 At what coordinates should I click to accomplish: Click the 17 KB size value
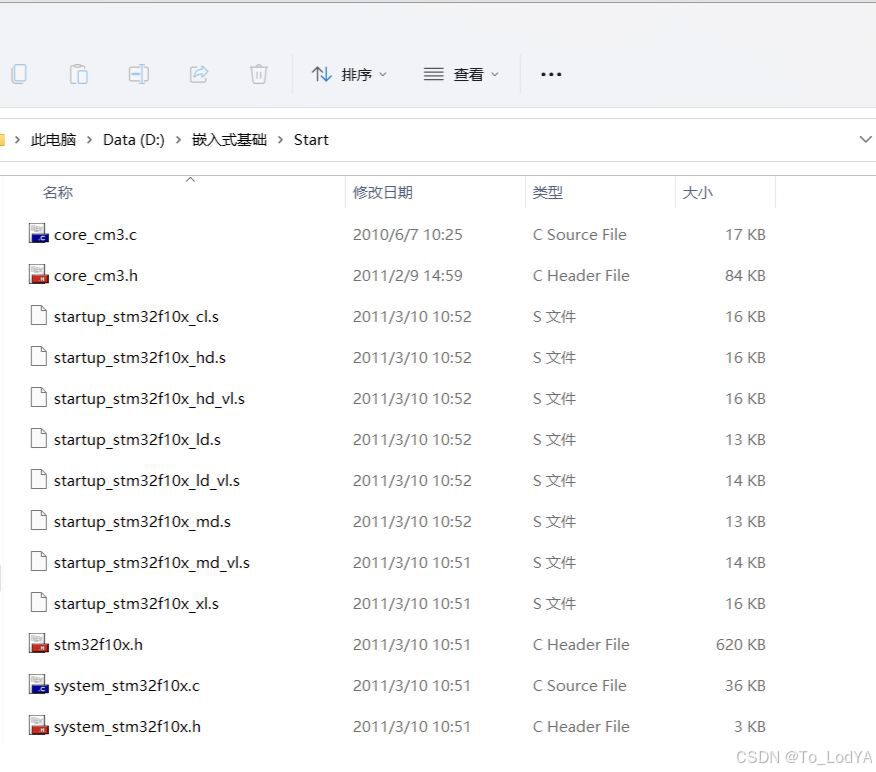coord(745,235)
